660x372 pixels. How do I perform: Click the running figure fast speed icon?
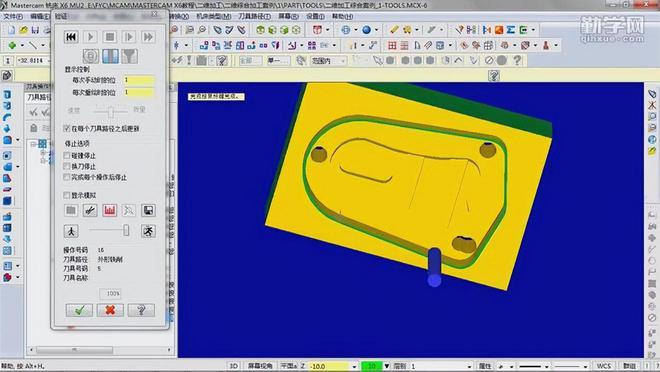(x=148, y=231)
